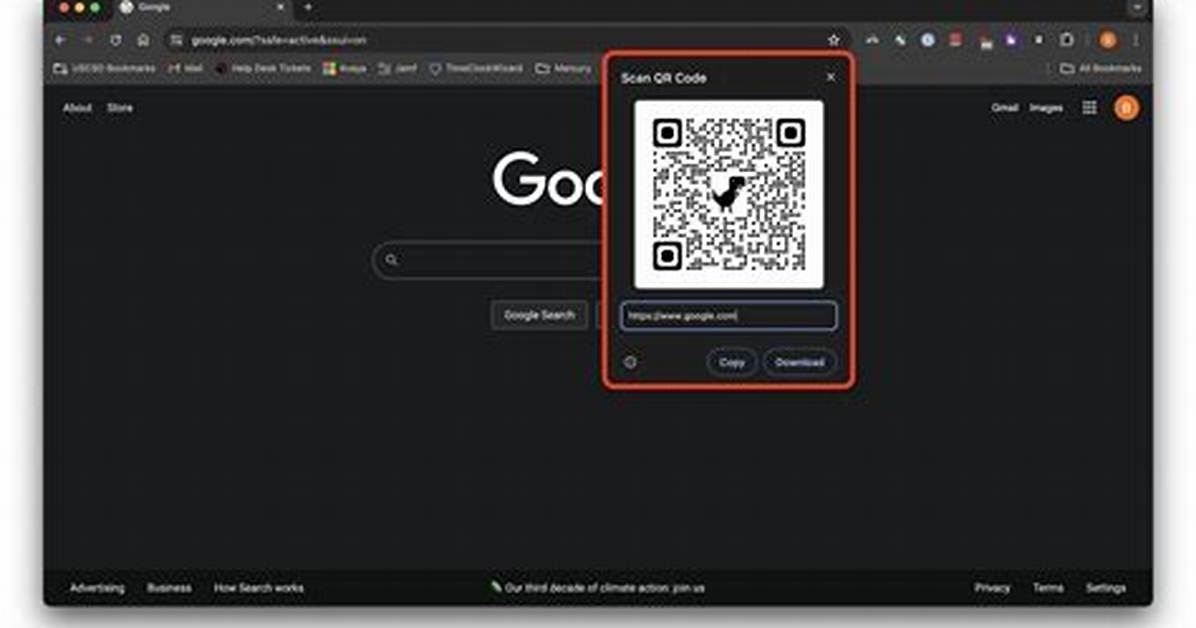
Task: Open the Help Desk Tickets bookmark
Action: tap(263, 68)
